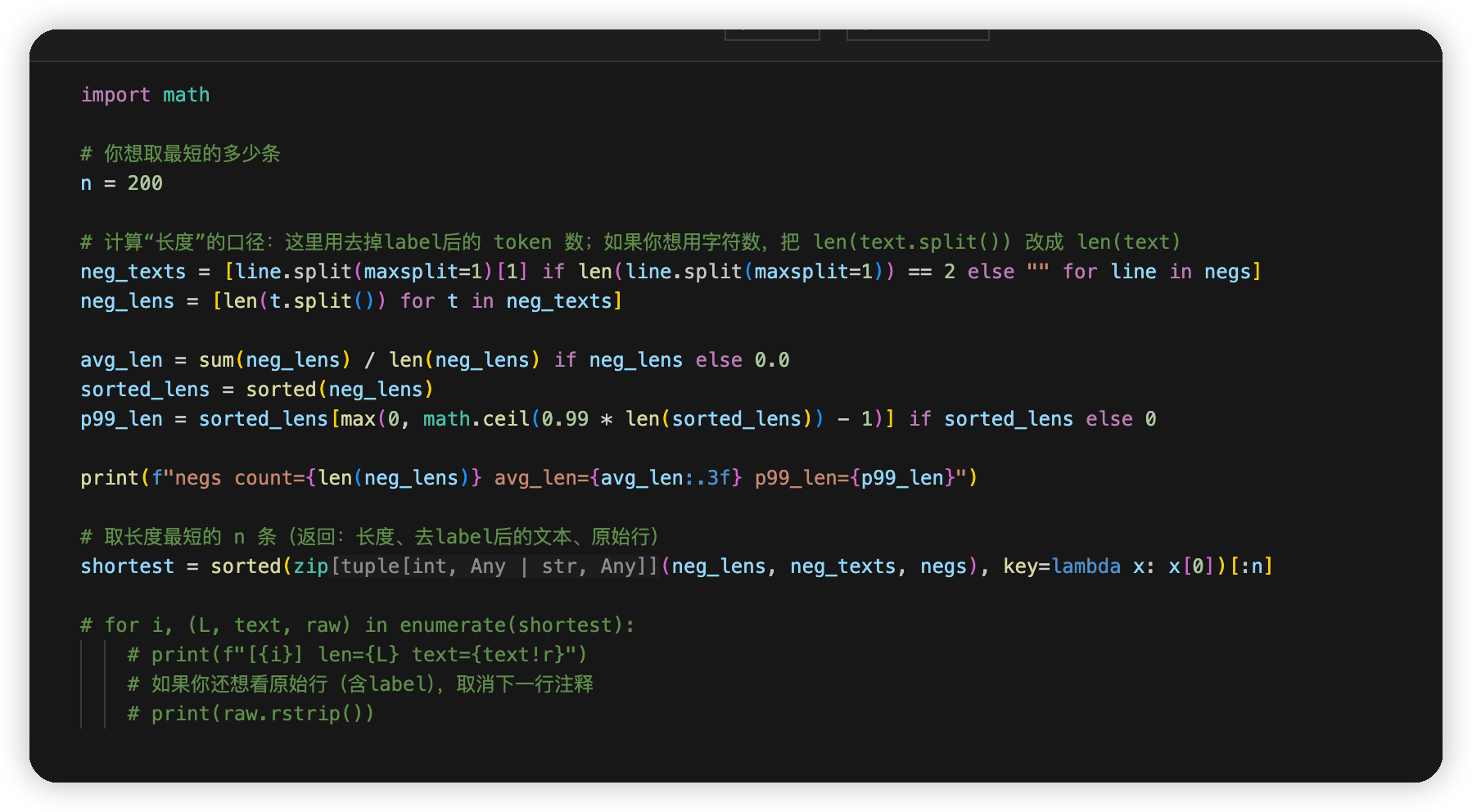Viewport: 1472px width, 812px height.
Task: Click the 'ceil' method in the p99_len line
Action: point(506,419)
